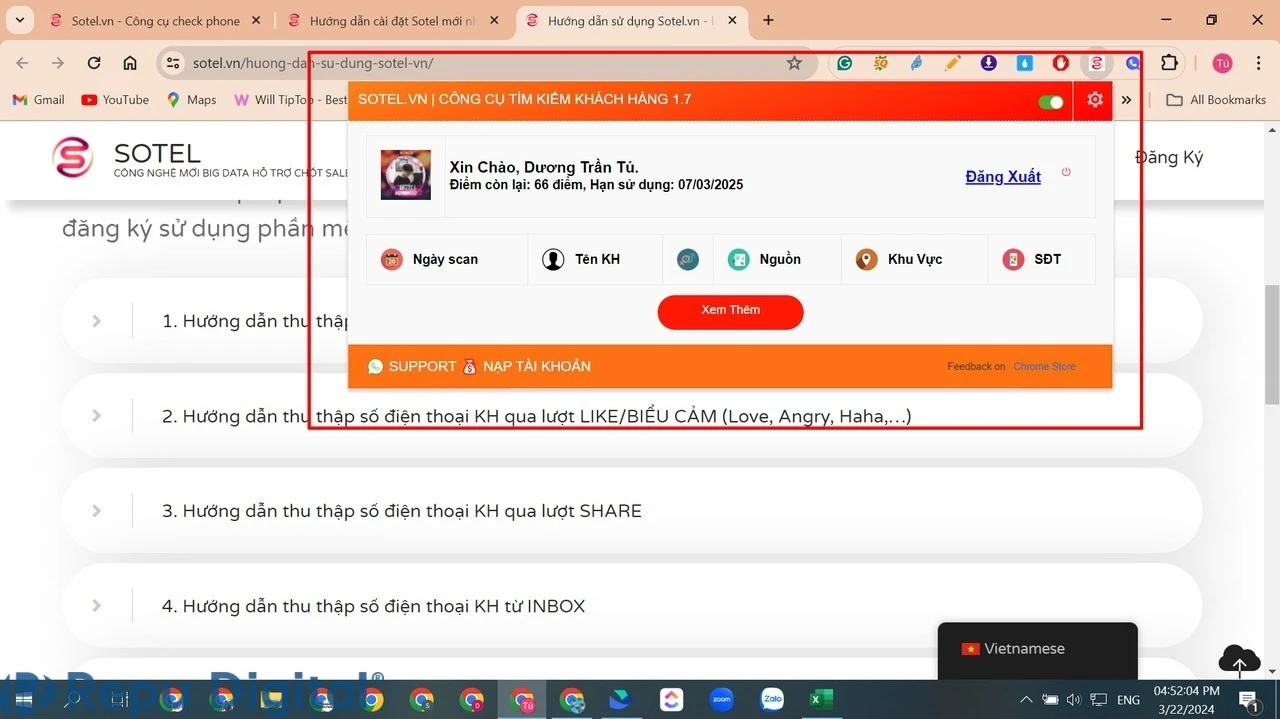Expand section 1 about thu thập guide

96,320
